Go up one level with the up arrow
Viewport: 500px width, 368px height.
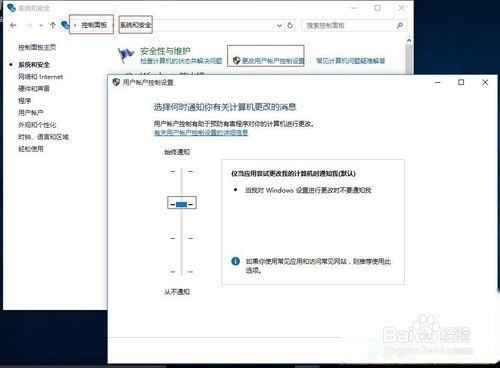click(52, 25)
